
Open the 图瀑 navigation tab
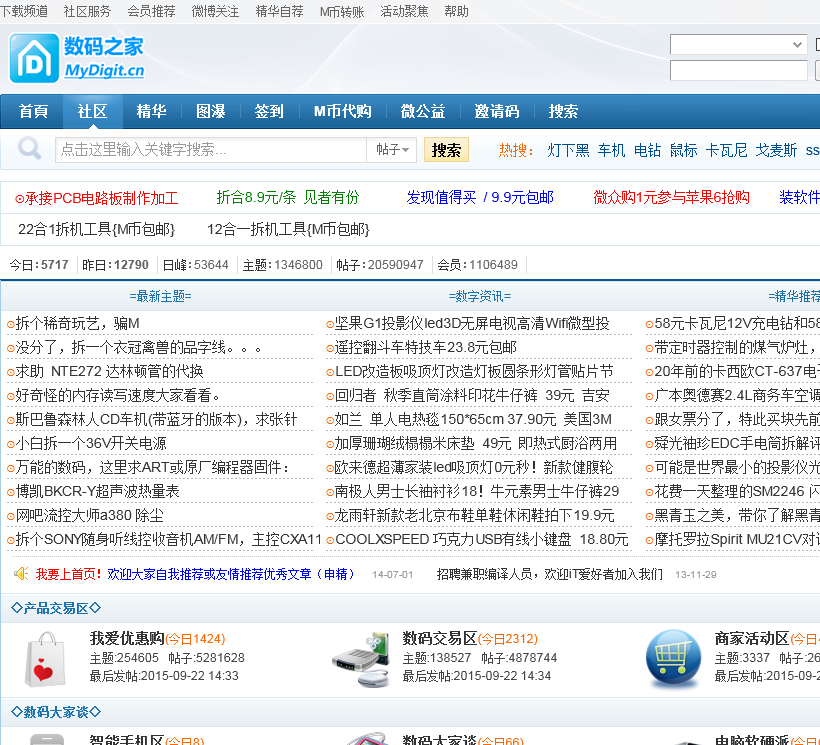210,111
